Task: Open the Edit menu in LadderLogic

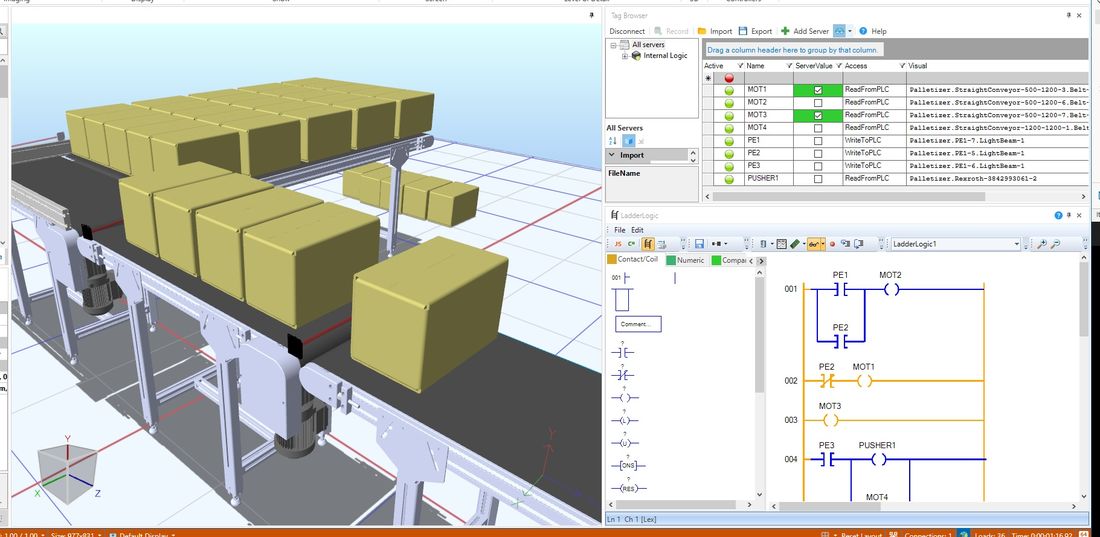Action: click(x=637, y=230)
